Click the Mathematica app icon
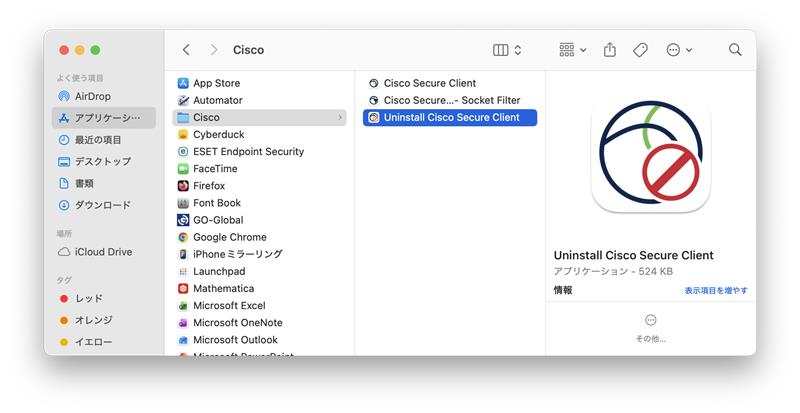 point(183,288)
